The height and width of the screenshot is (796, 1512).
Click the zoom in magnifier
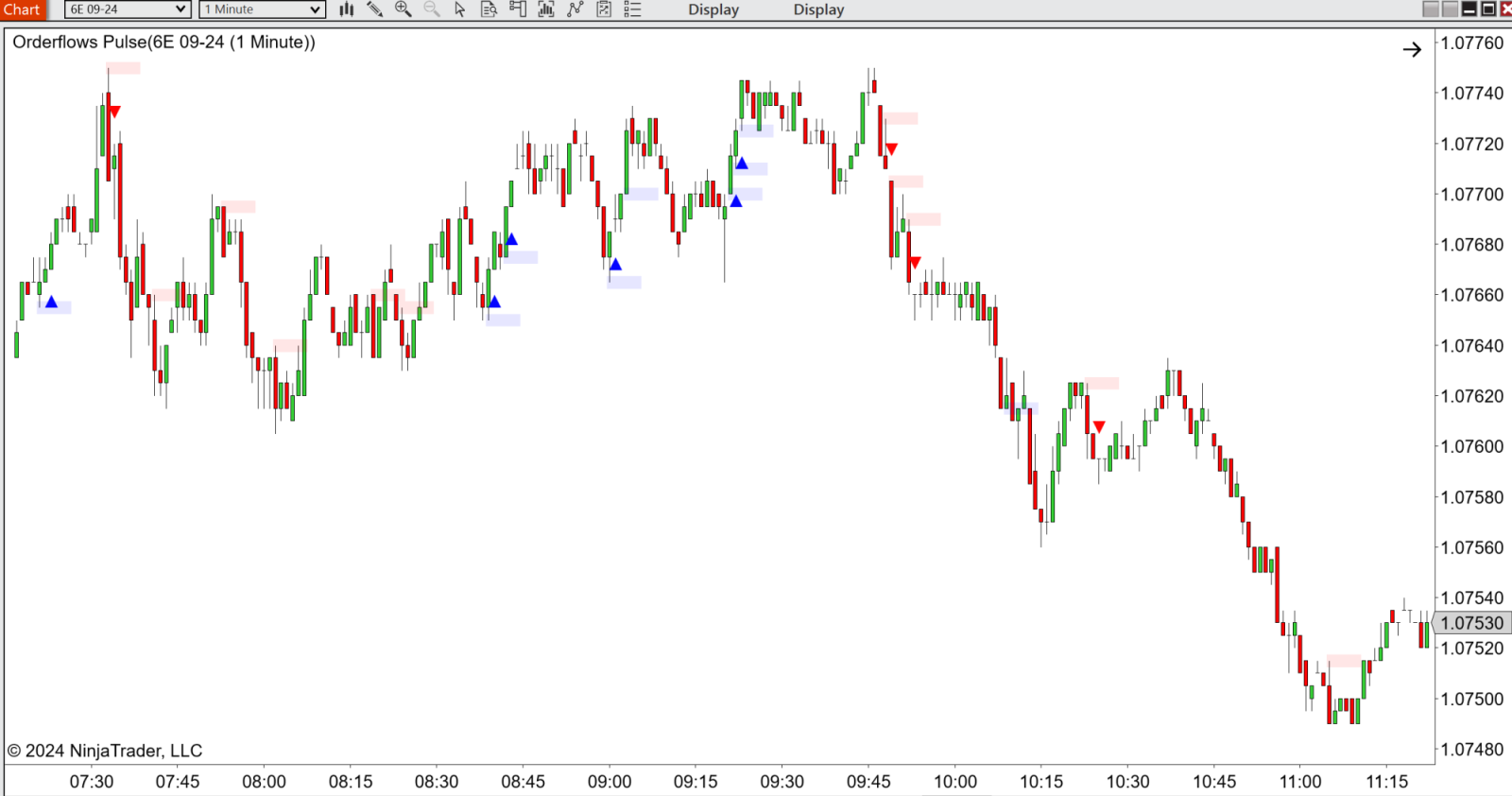click(x=404, y=9)
